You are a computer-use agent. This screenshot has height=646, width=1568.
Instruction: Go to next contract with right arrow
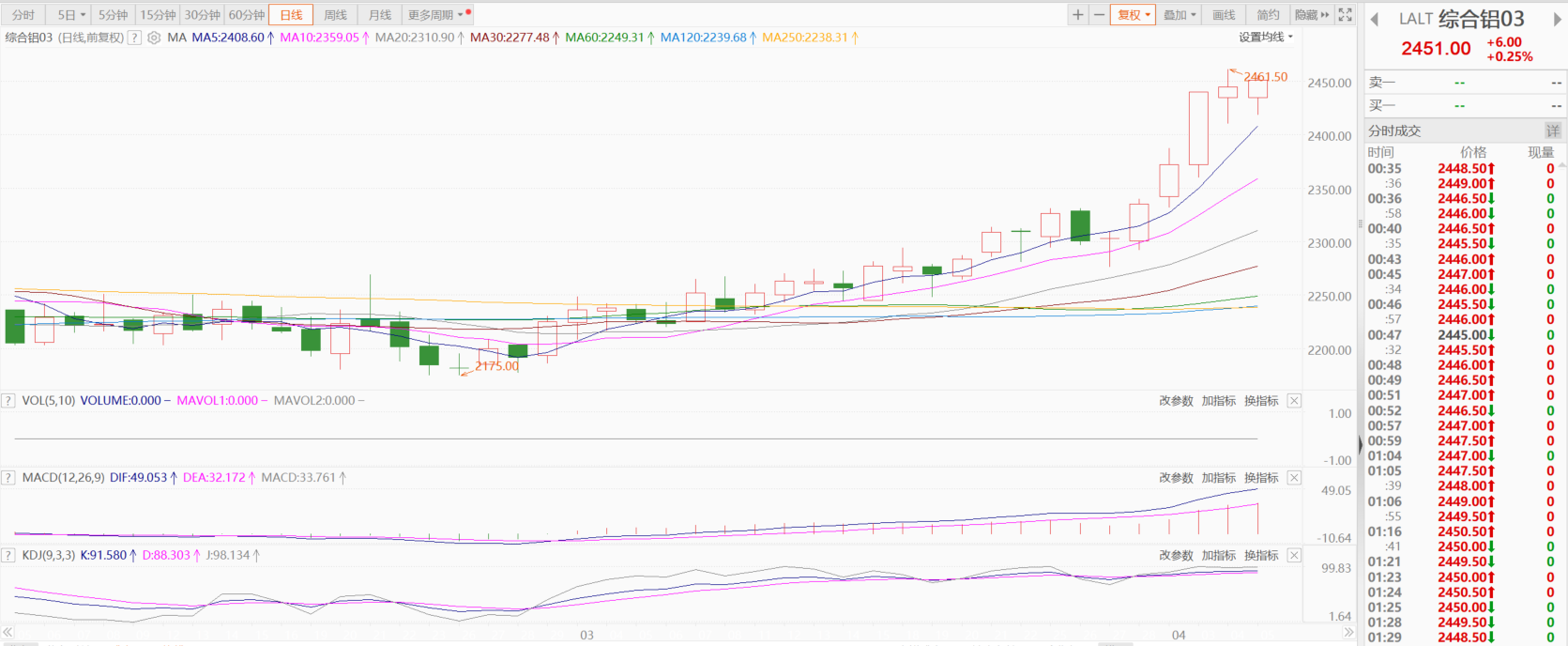1557,20
